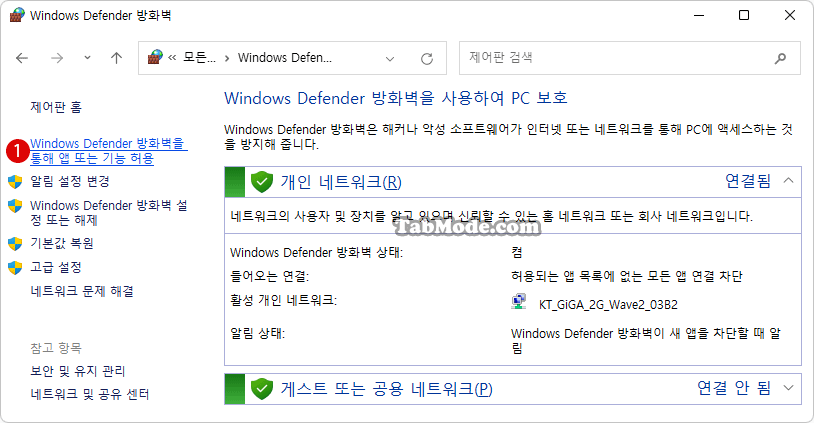Open 방화벽을 통해 앱 또는 기능 허용 link

tap(107, 151)
